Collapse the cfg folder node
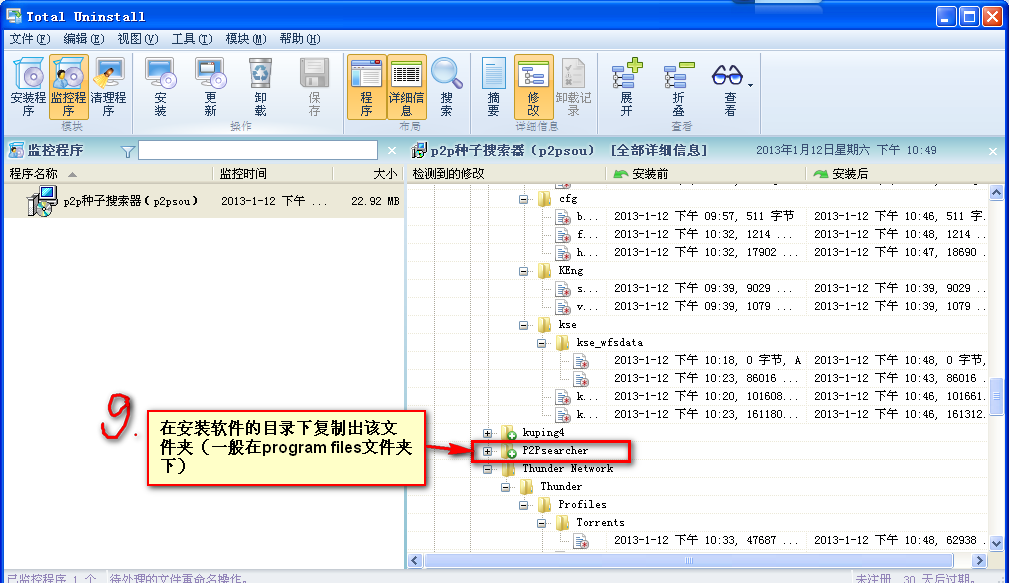 pos(523,199)
